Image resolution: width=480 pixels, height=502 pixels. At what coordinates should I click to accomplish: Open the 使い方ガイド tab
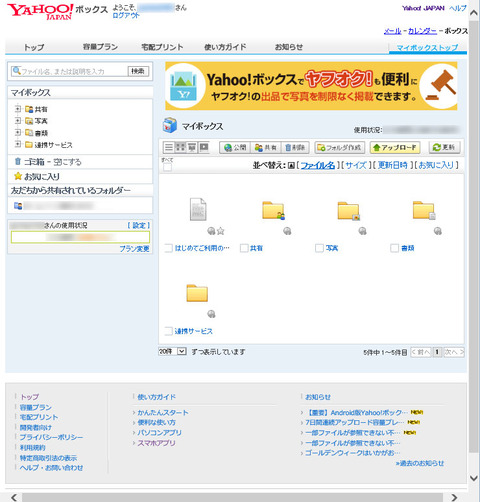[225, 47]
